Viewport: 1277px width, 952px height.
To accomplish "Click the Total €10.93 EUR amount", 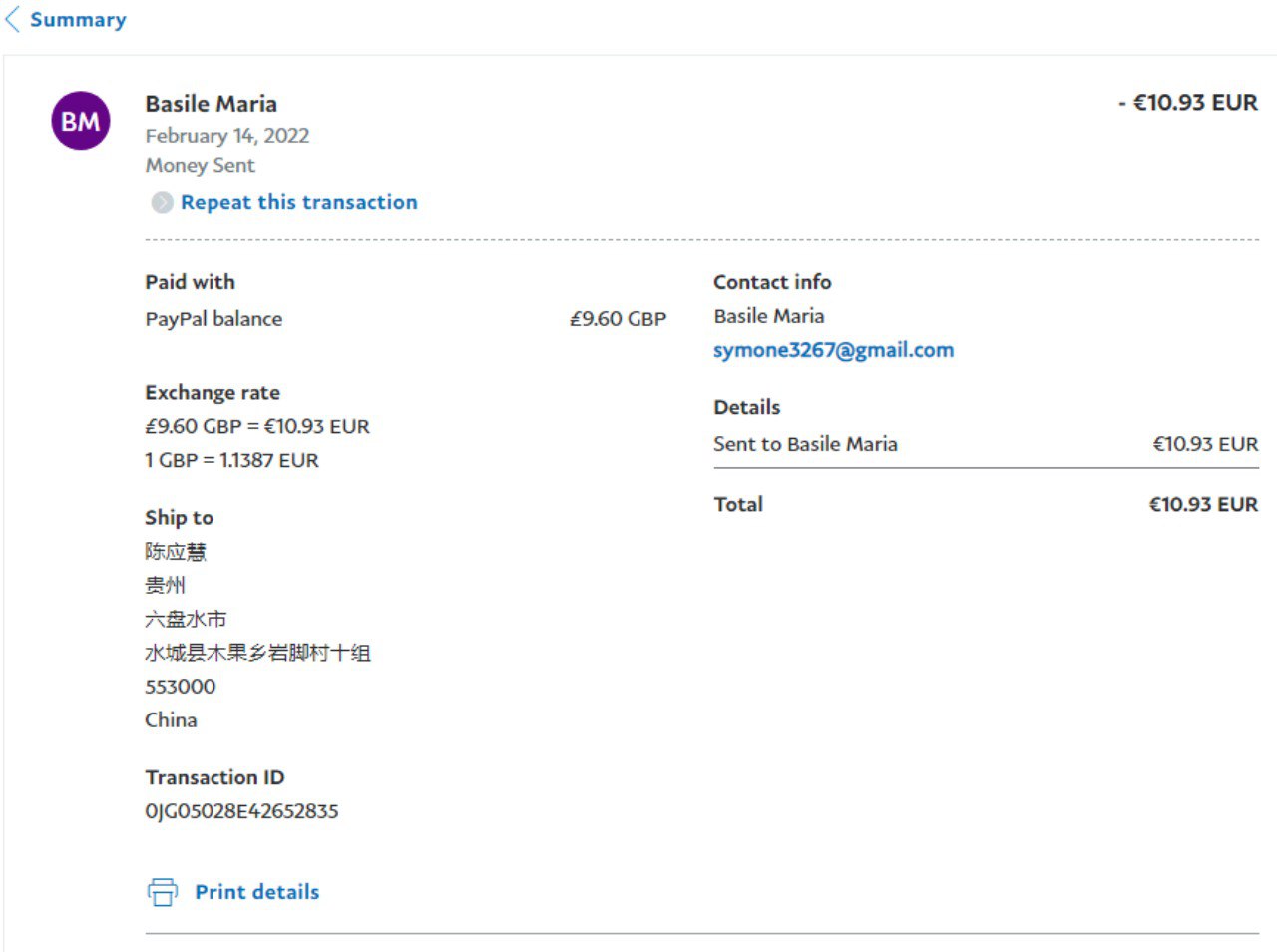I will (1203, 504).
